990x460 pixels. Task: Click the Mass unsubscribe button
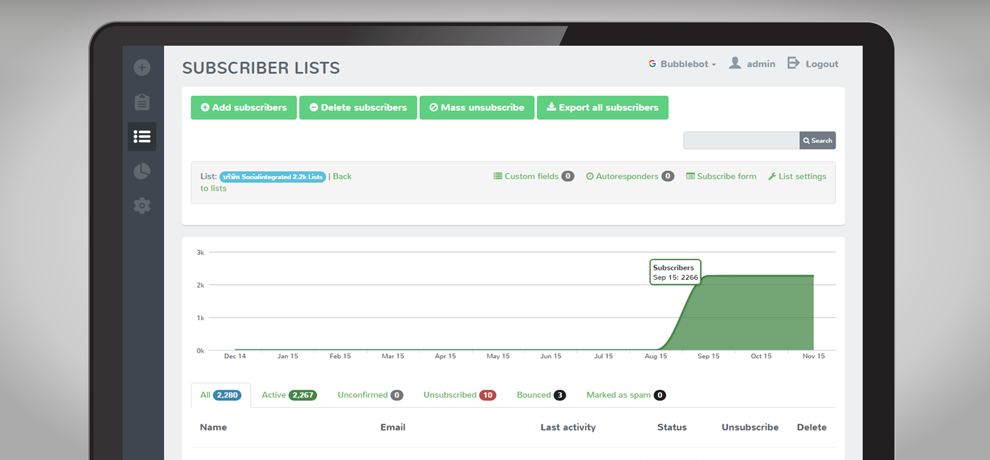(477, 107)
